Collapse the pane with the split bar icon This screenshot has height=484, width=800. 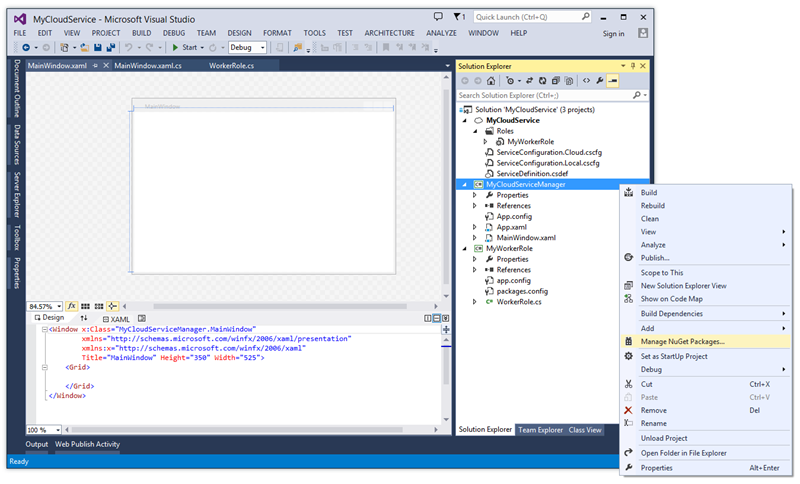point(445,318)
